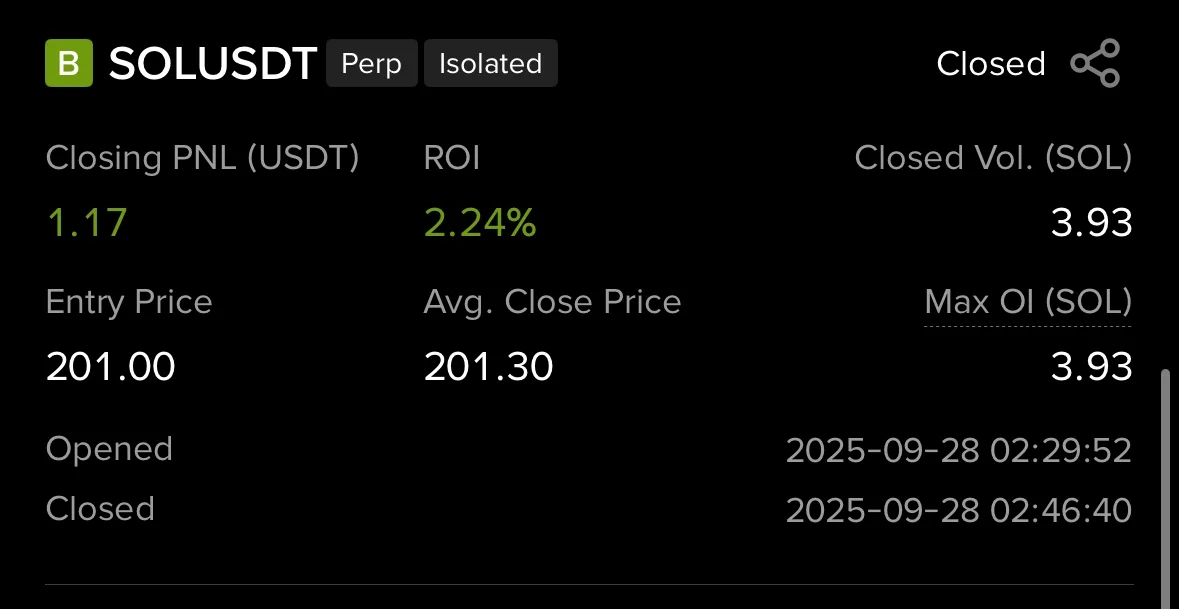1179x609 pixels.
Task: Open the SOLUSDT trading pair
Action: (x=212, y=64)
